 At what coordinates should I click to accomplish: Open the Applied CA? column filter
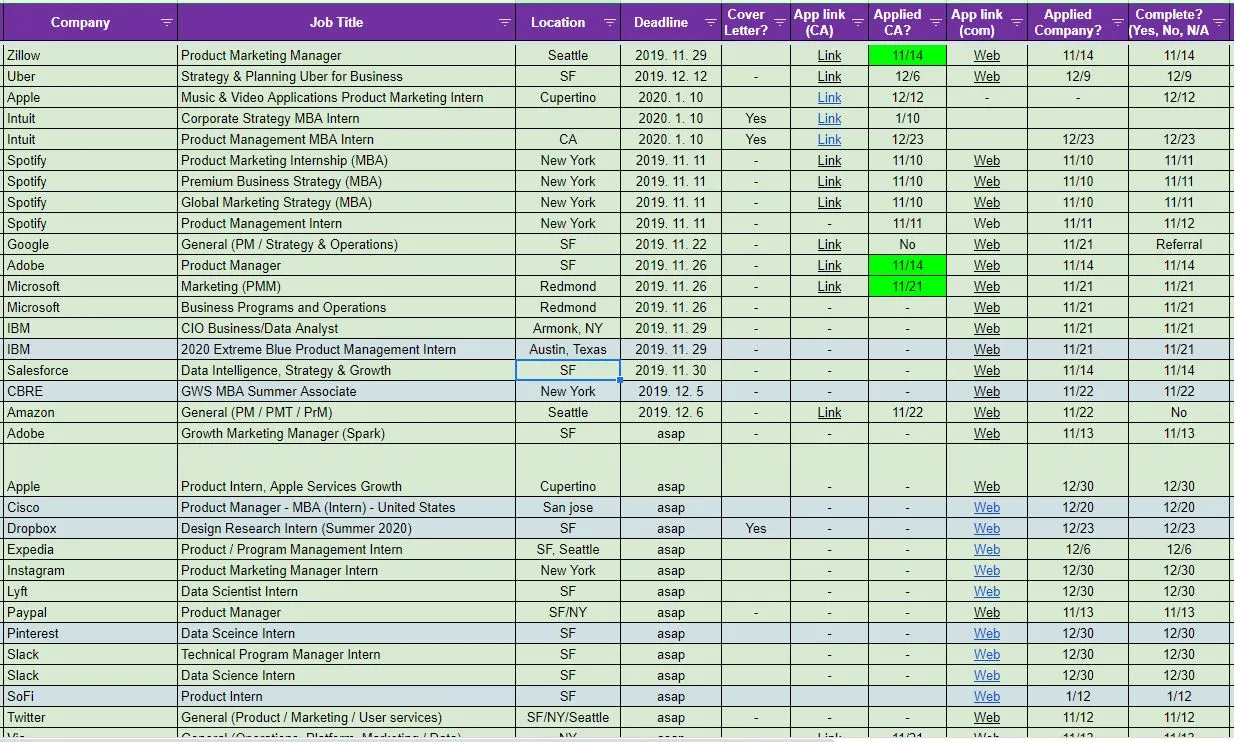[x=936, y=22]
